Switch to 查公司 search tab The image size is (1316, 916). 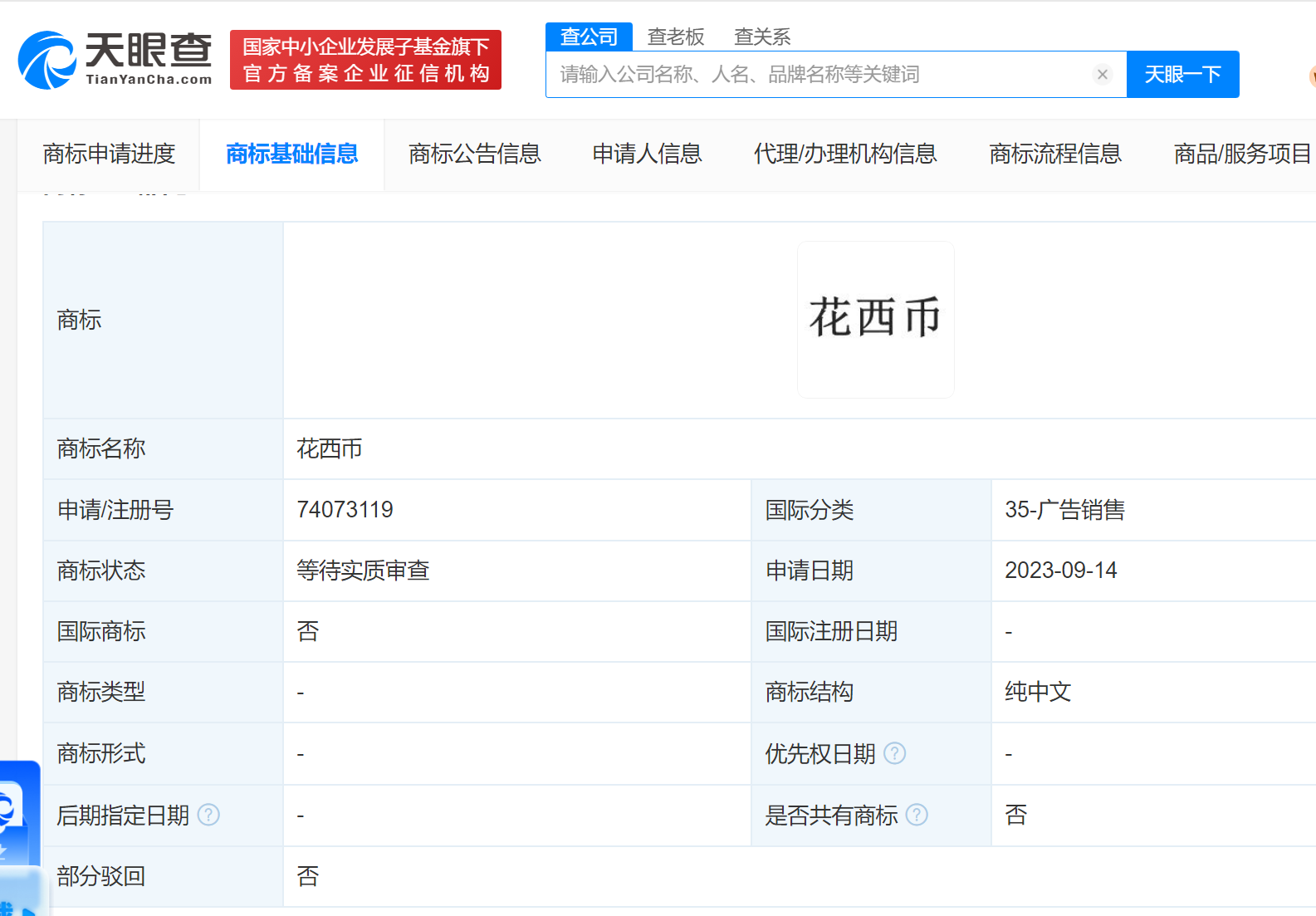(589, 37)
